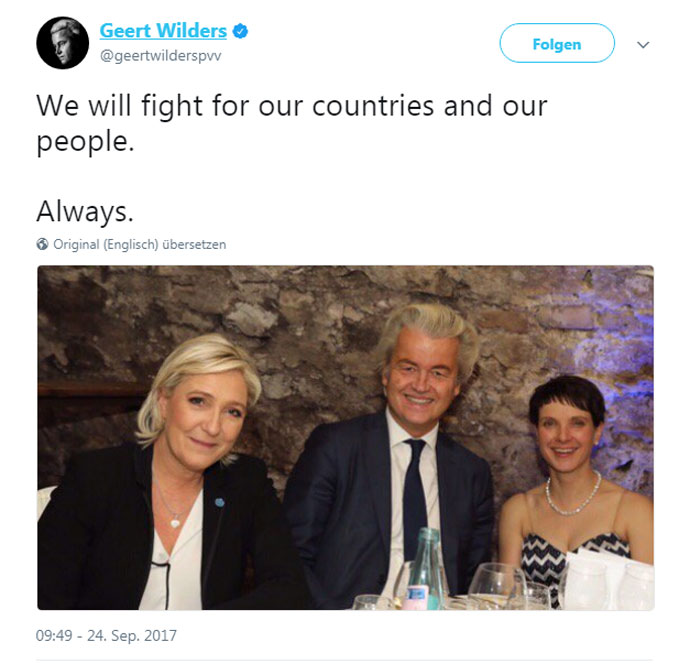Click the globe icon beside translation link
The width and height of the screenshot is (690, 664).
[42, 244]
